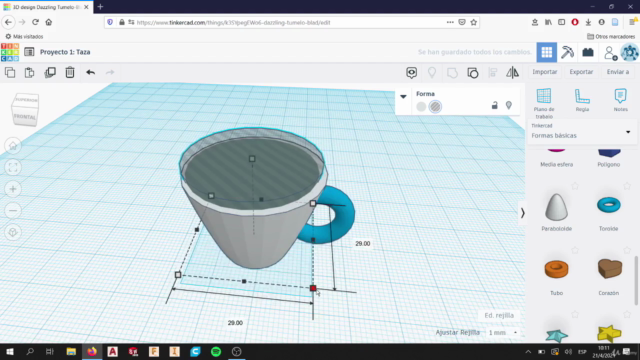Click the red corner resize handle
The height and width of the screenshot is (360, 640).
313,288
